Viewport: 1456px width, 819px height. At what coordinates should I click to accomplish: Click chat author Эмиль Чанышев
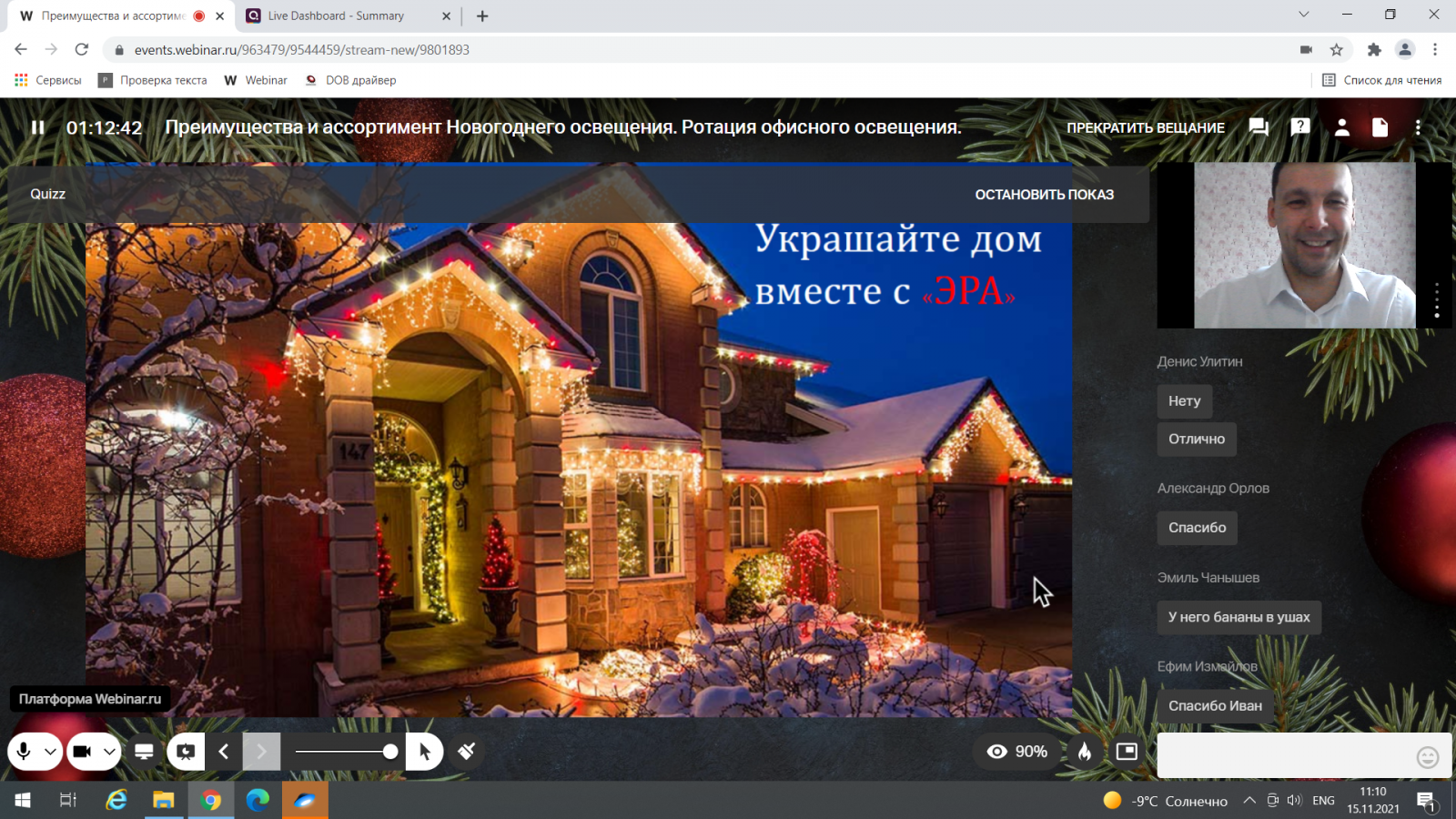(x=1208, y=578)
